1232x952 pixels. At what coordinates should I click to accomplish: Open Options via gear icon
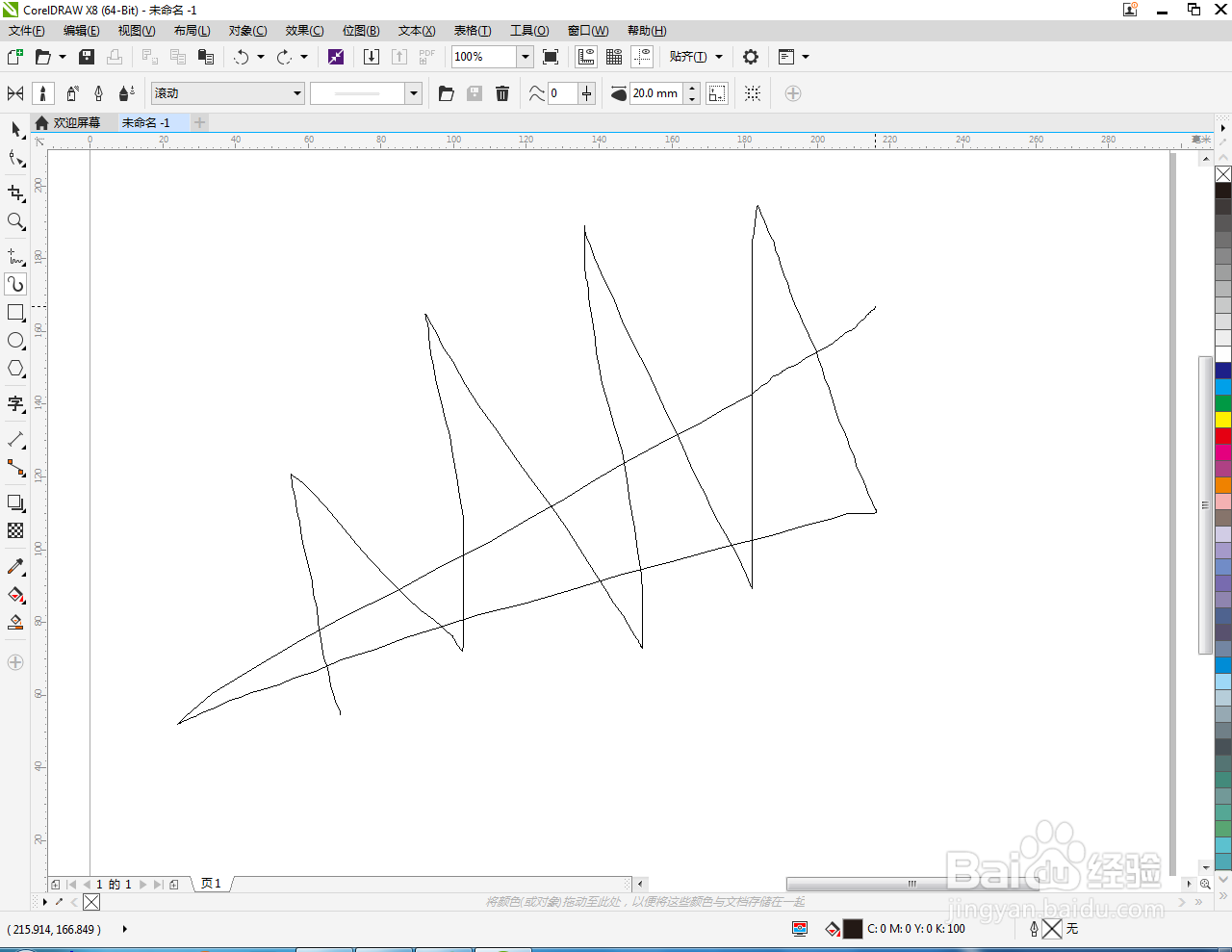pyautogui.click(x=751, y=57)
